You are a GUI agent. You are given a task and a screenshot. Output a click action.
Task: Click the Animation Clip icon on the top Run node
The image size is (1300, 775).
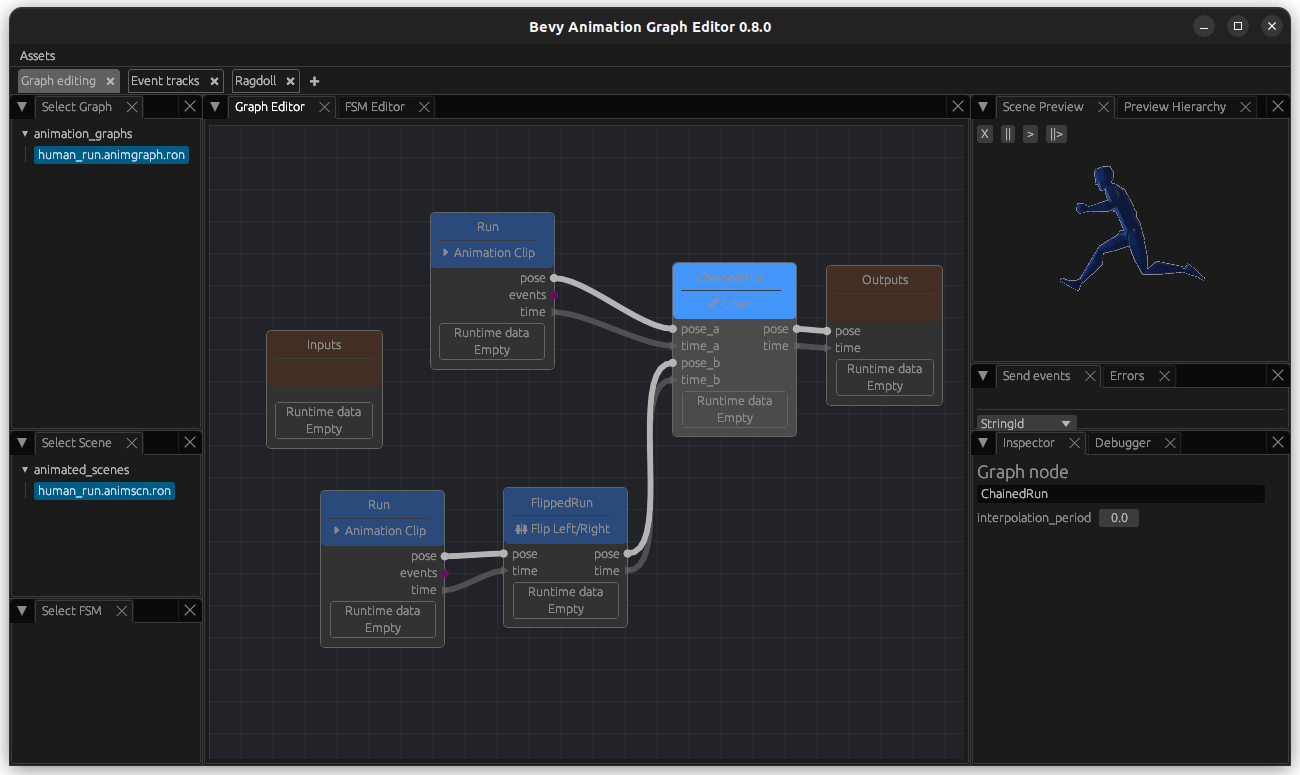(446, 252)
